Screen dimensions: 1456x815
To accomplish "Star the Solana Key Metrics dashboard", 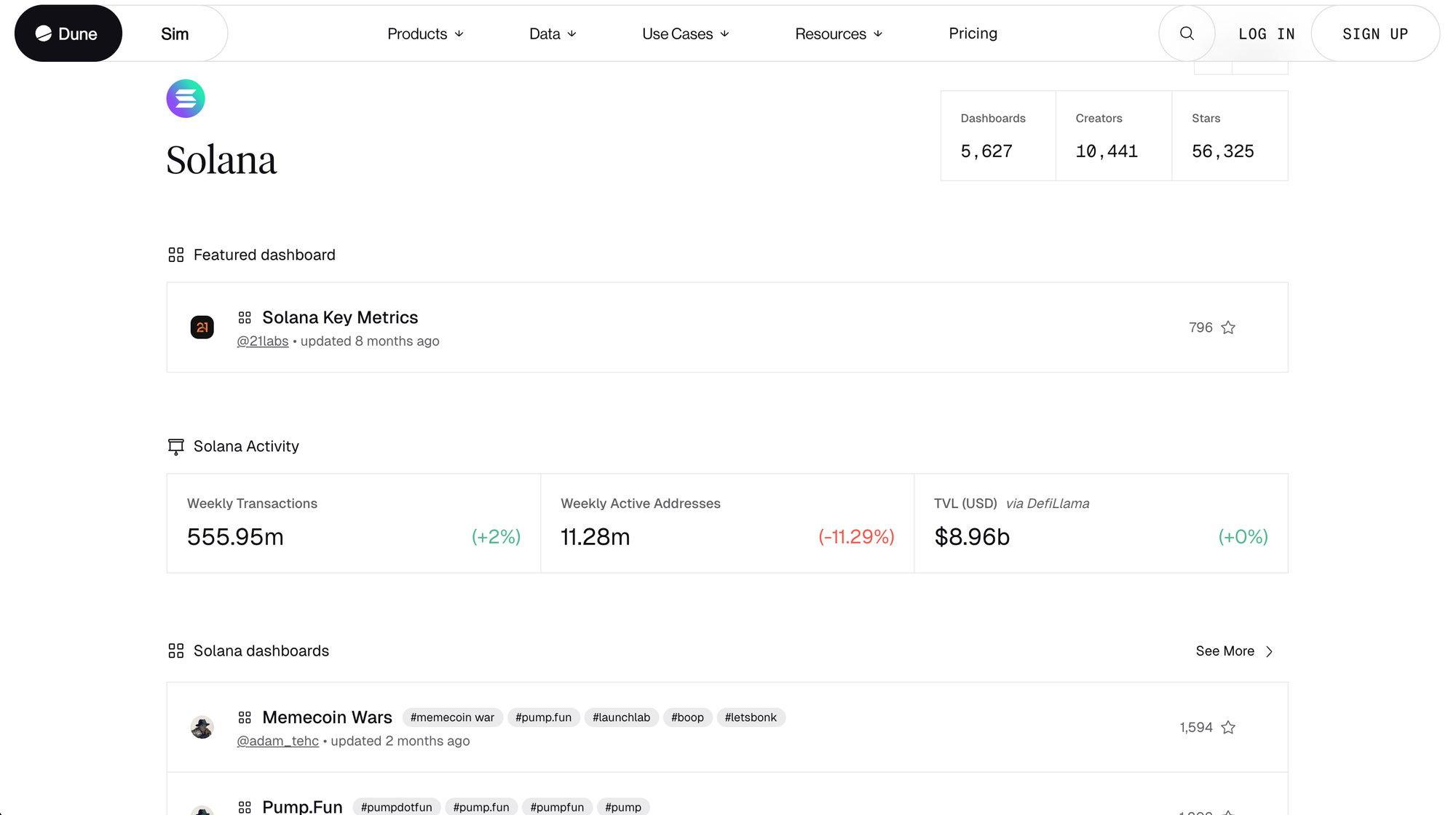I will coord(1228,327).
